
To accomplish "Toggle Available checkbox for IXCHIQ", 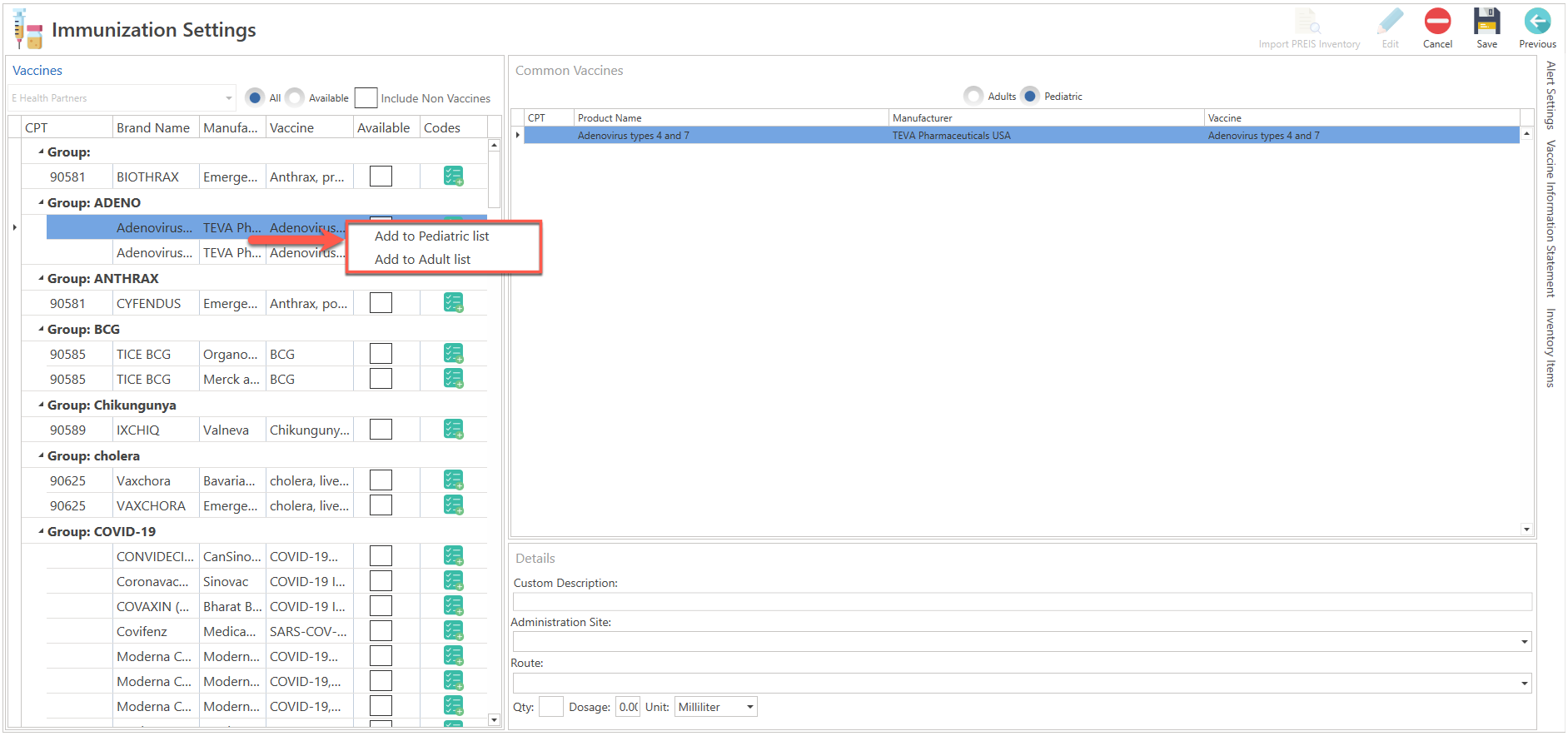I will (x=381, y=430).
